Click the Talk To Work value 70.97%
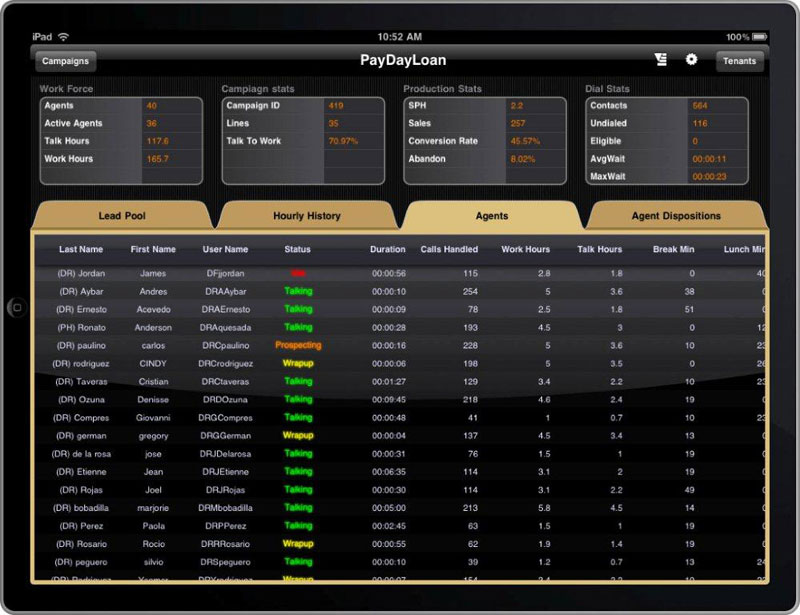The height and width of the screenshot is (615, 800). click(343, 141)
